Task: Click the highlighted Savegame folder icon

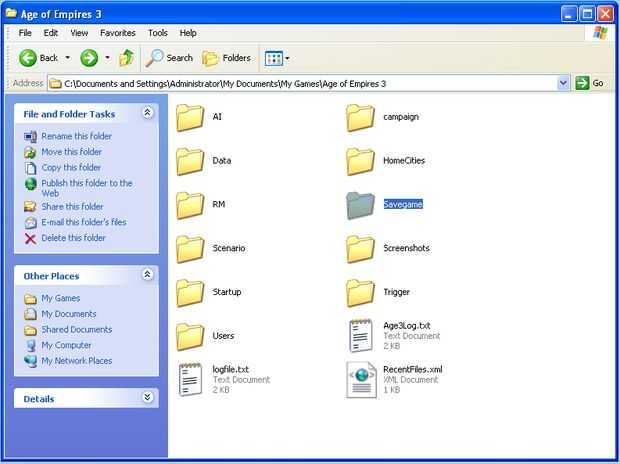Action: [360, 205]
